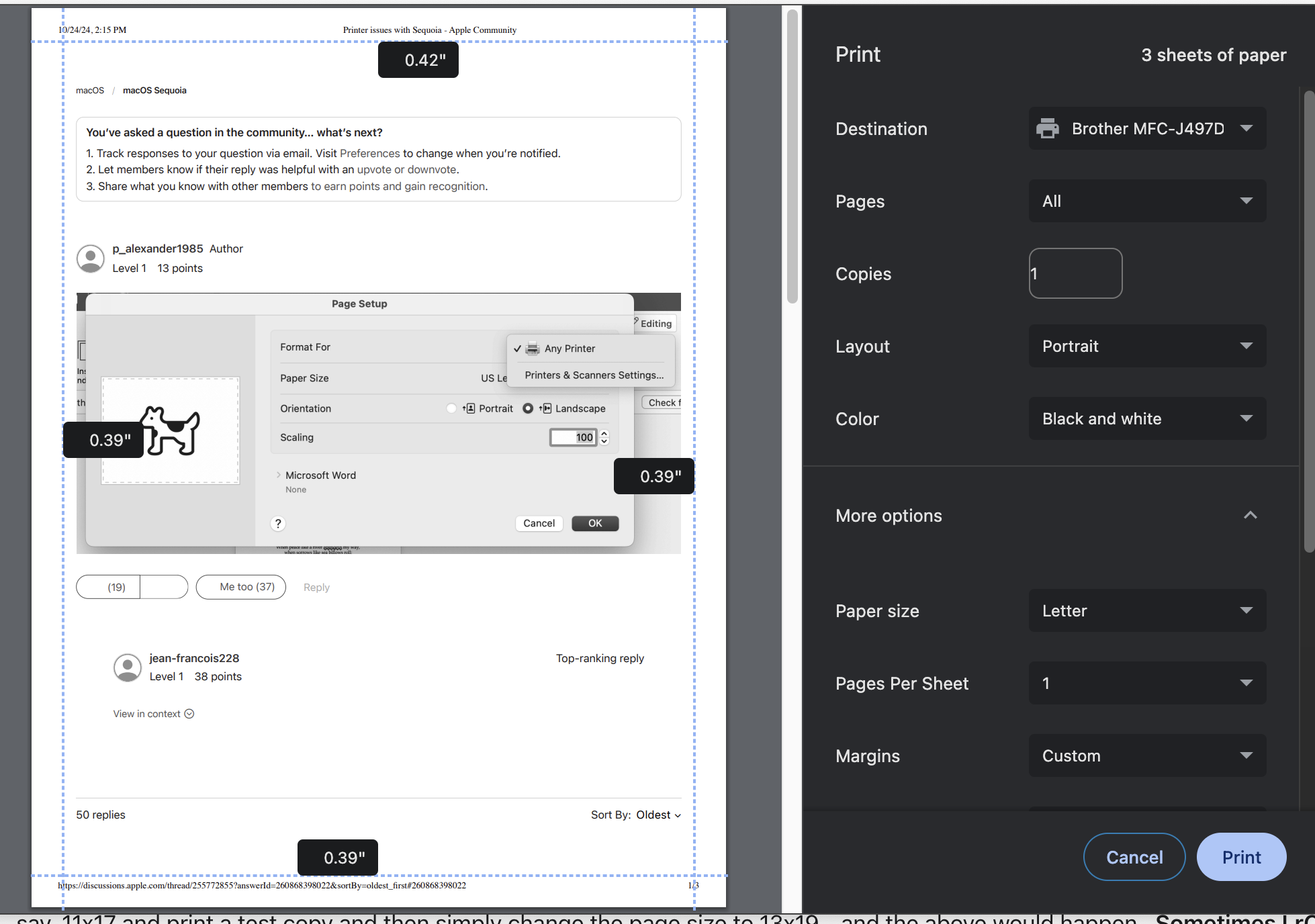The height and width of the screenshot is (924, 1315).
Task: Click the question mark help icon
Action: 278,524
